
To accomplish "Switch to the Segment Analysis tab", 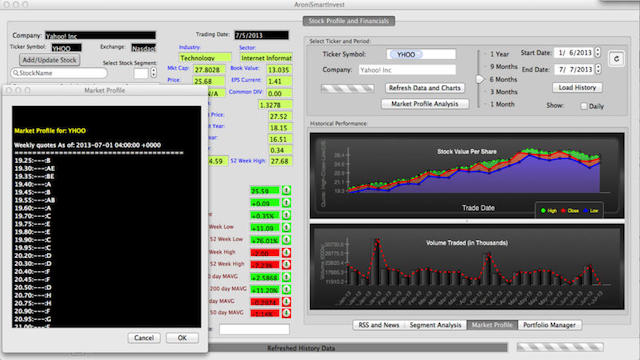I will [x=435, y=325].
